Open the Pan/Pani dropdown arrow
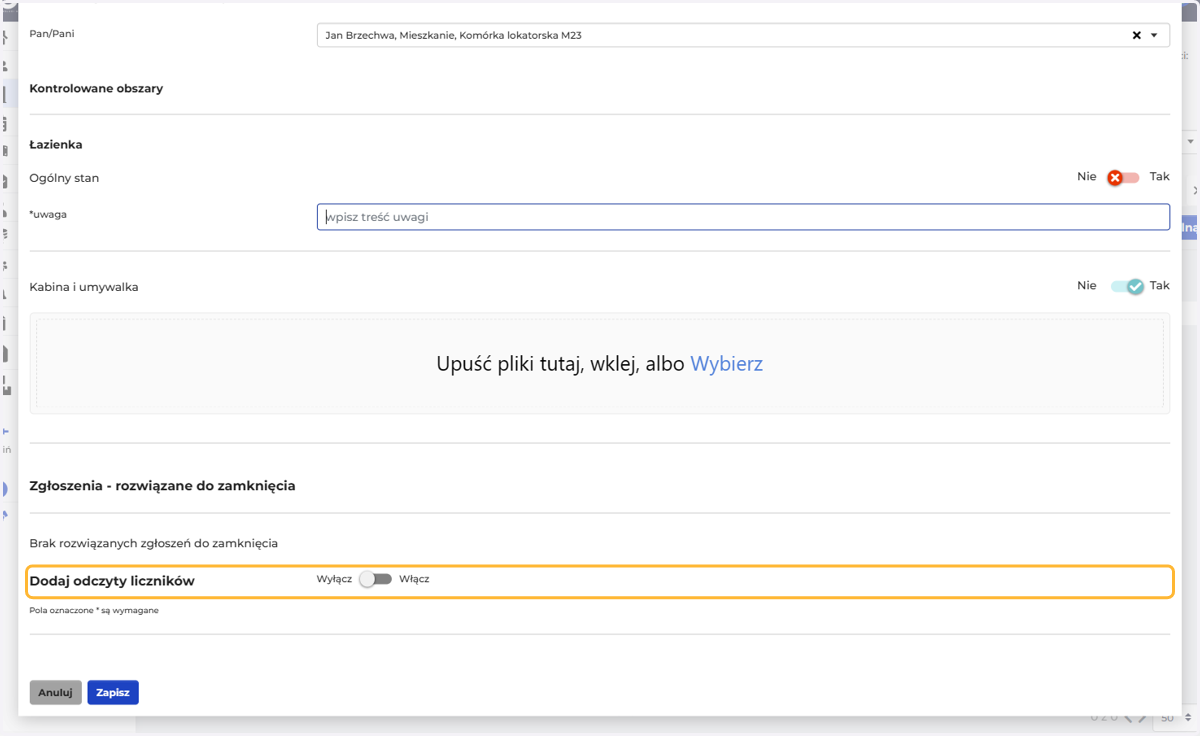Screen dimensions: 1200x736 click(x=1155, y=35)
